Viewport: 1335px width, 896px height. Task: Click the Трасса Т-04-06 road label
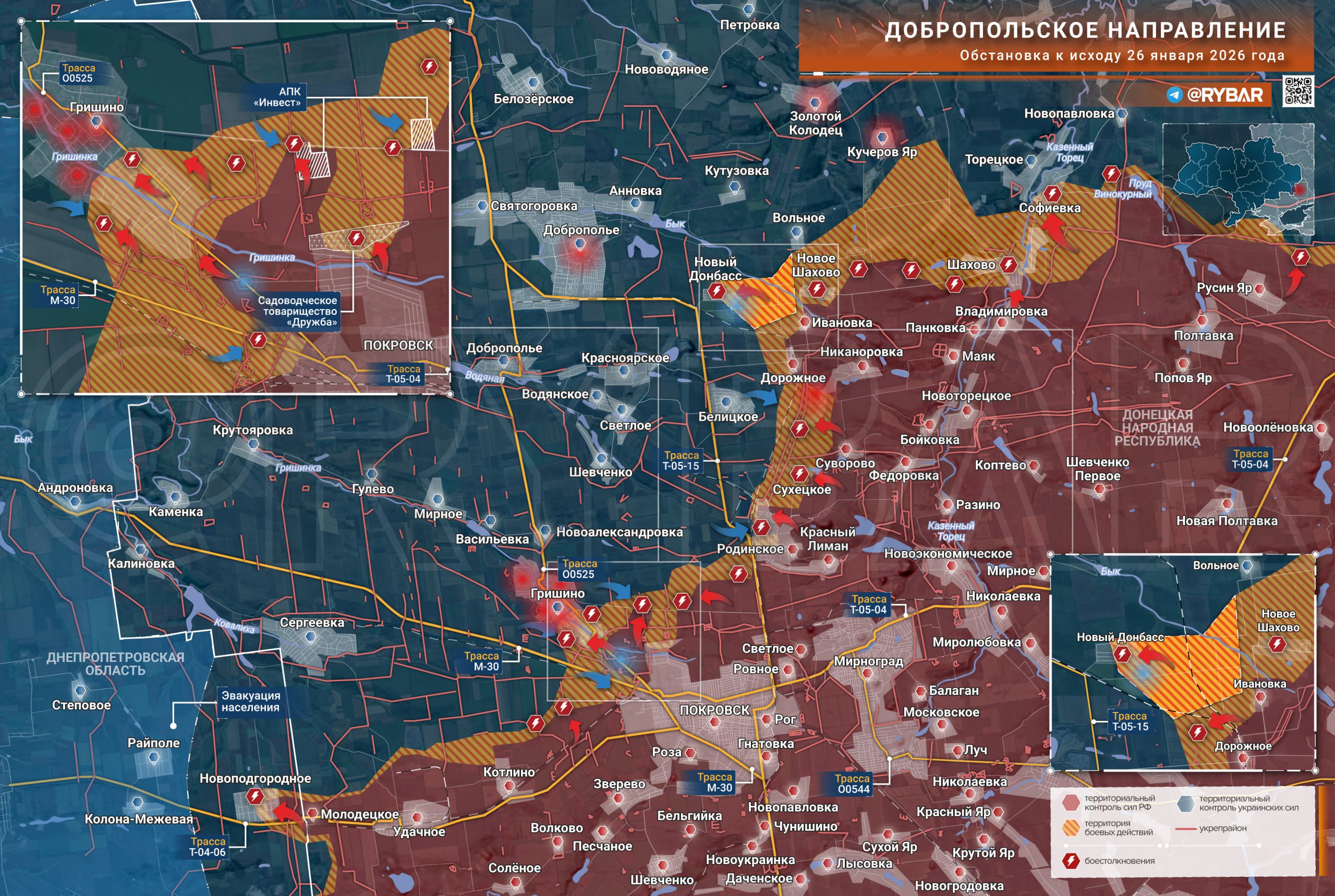pos(208,846)
